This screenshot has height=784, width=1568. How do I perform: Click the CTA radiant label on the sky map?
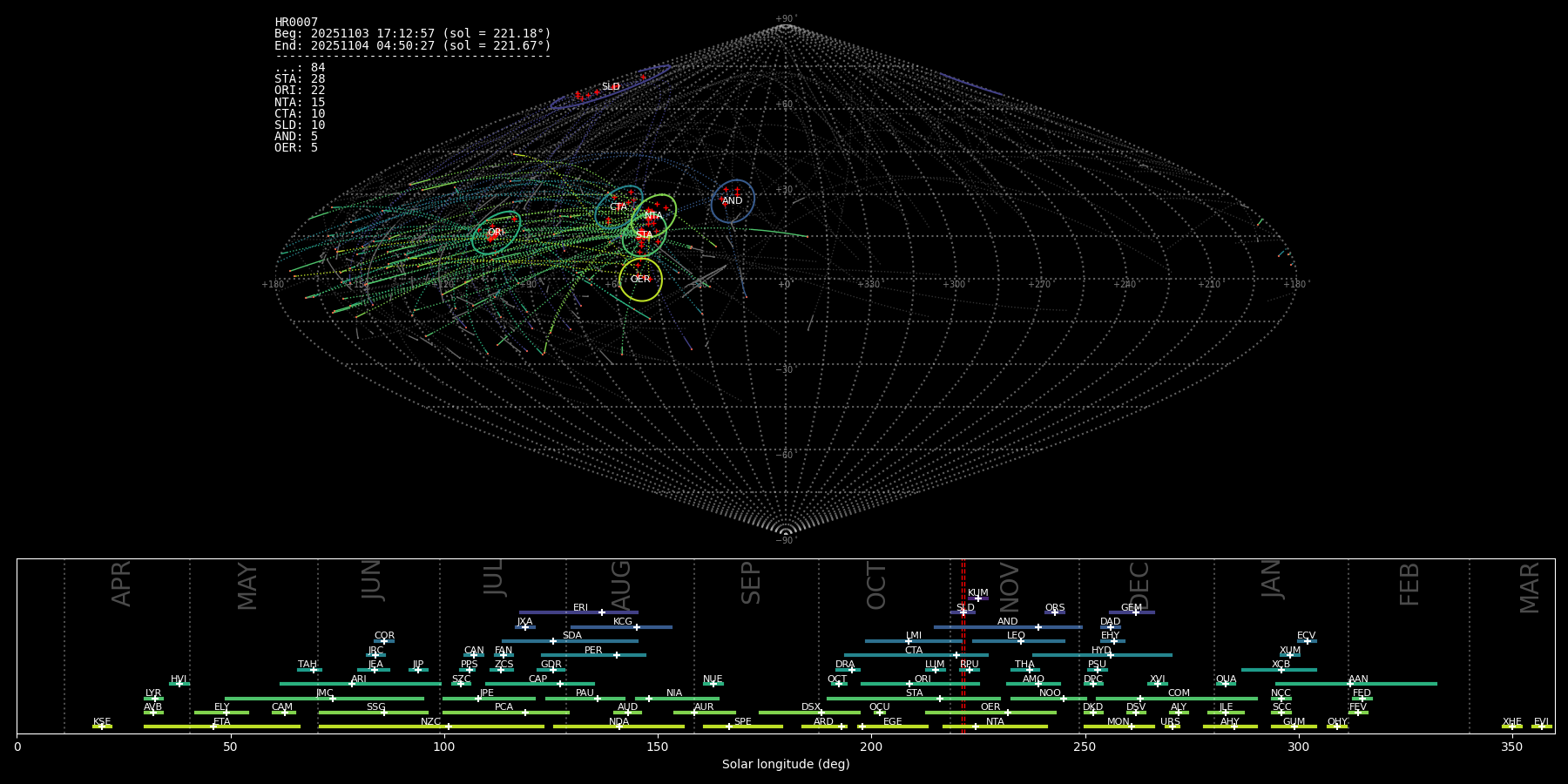(618, 207)
